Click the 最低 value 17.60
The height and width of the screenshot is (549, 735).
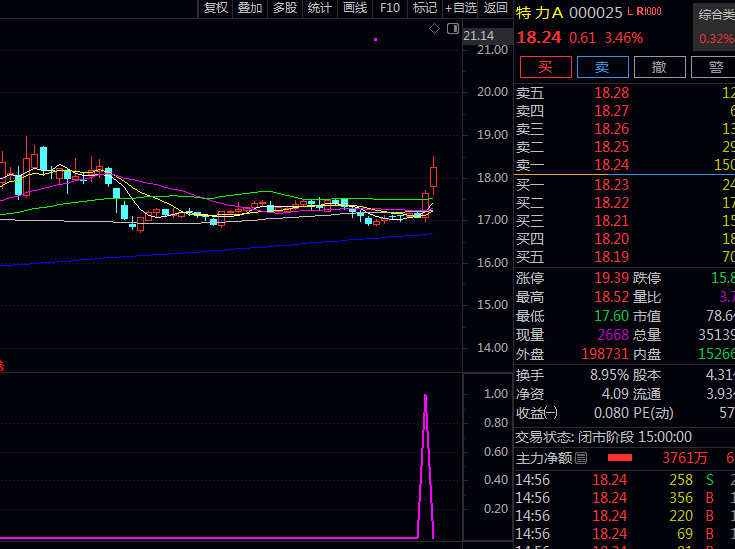pyautogui.click(x=611, y=316)
